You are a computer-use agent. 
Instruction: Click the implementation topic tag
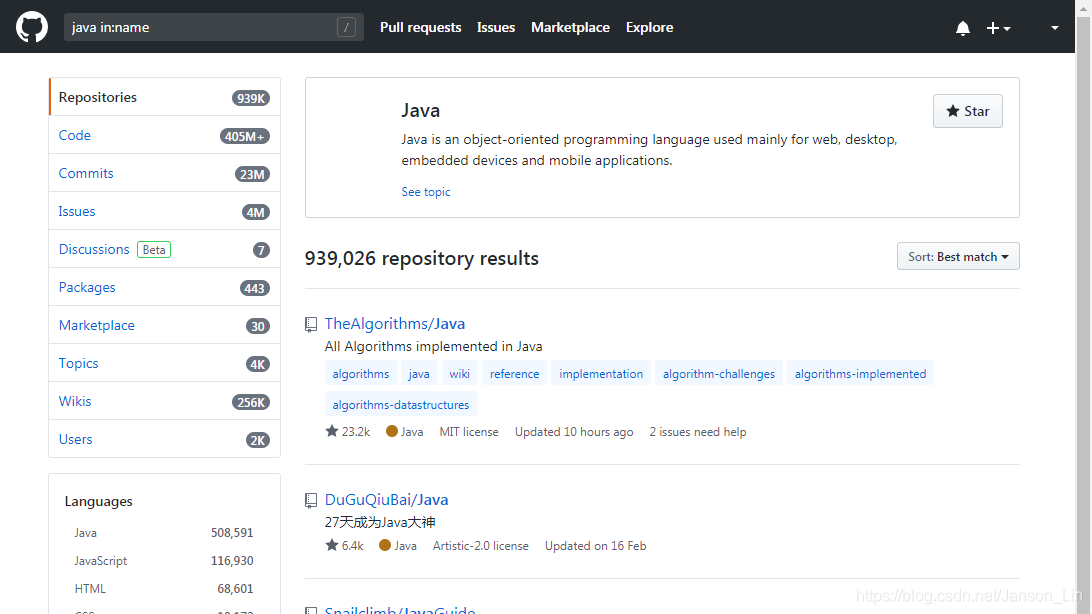[x=601, y=374]
